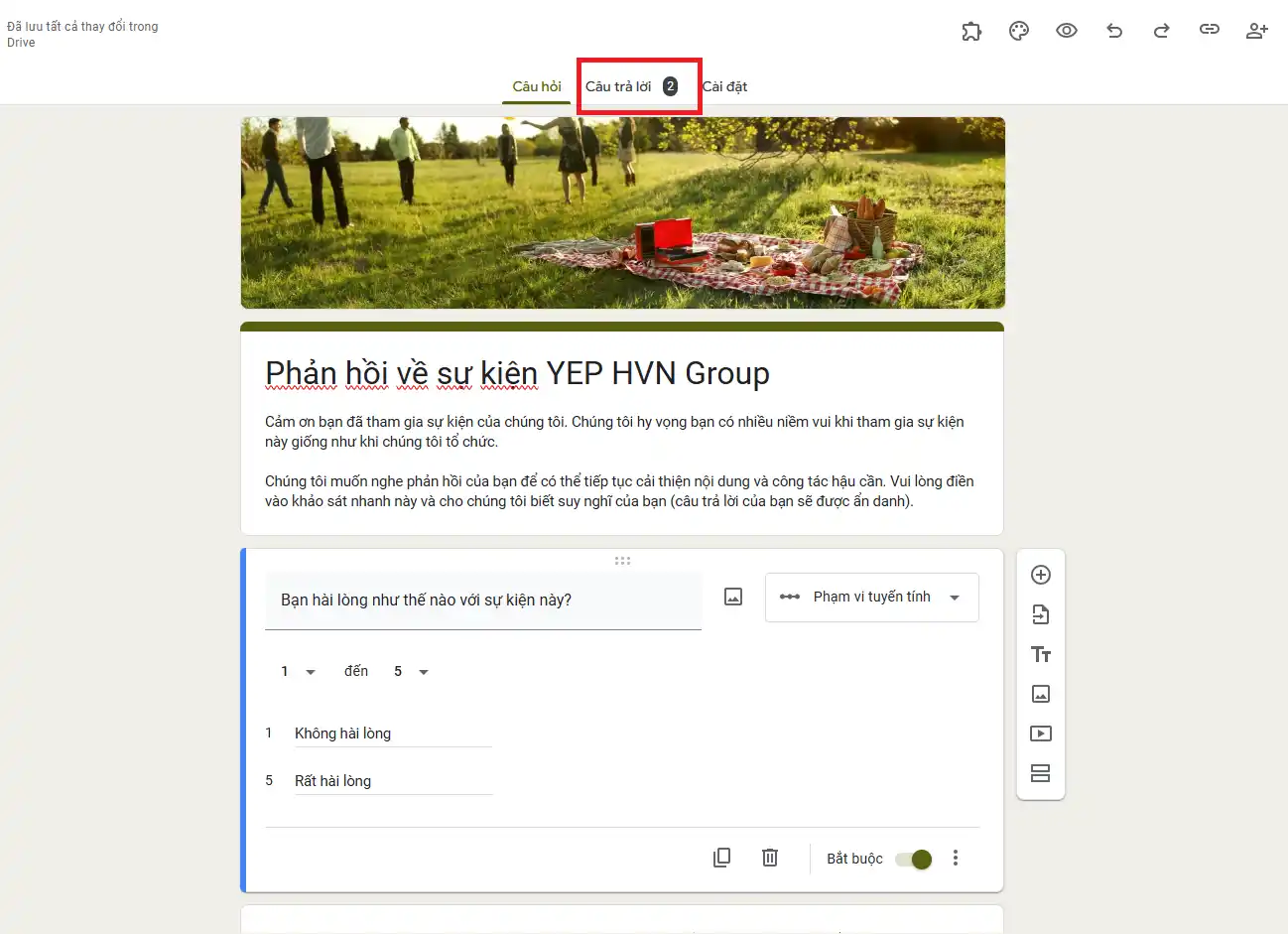
Task: Add a new section
Action: [1041, 773]
